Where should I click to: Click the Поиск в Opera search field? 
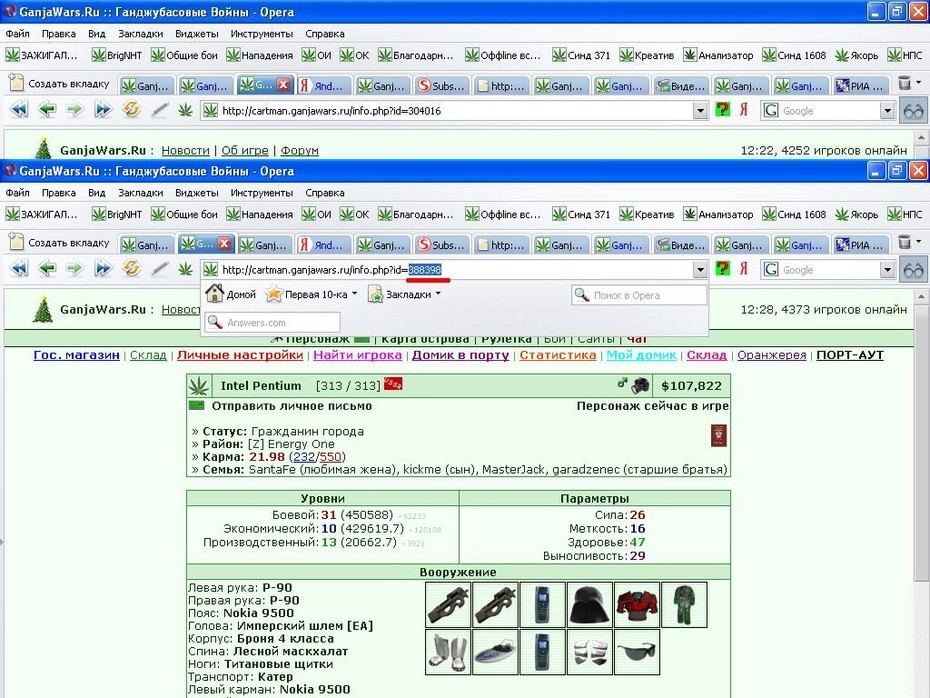coord(639,295)
